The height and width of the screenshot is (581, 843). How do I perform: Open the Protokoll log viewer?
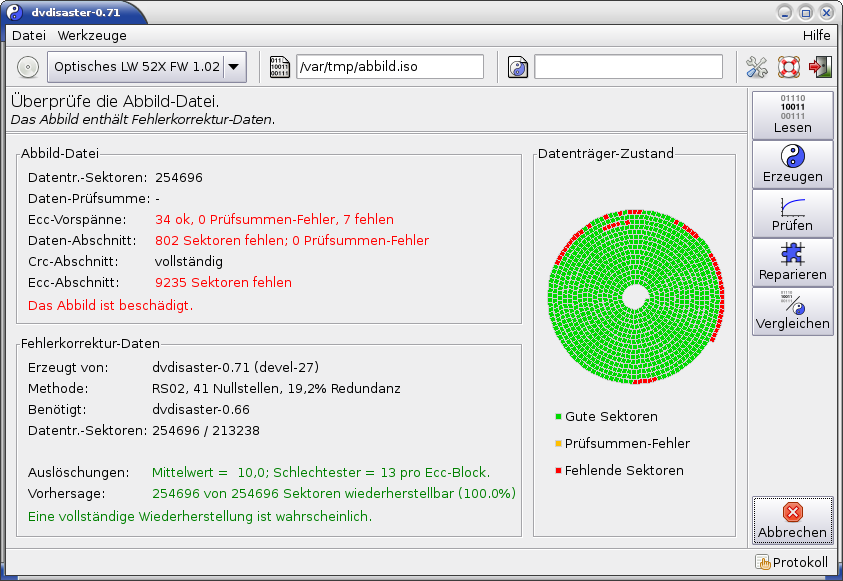(791, 562)
